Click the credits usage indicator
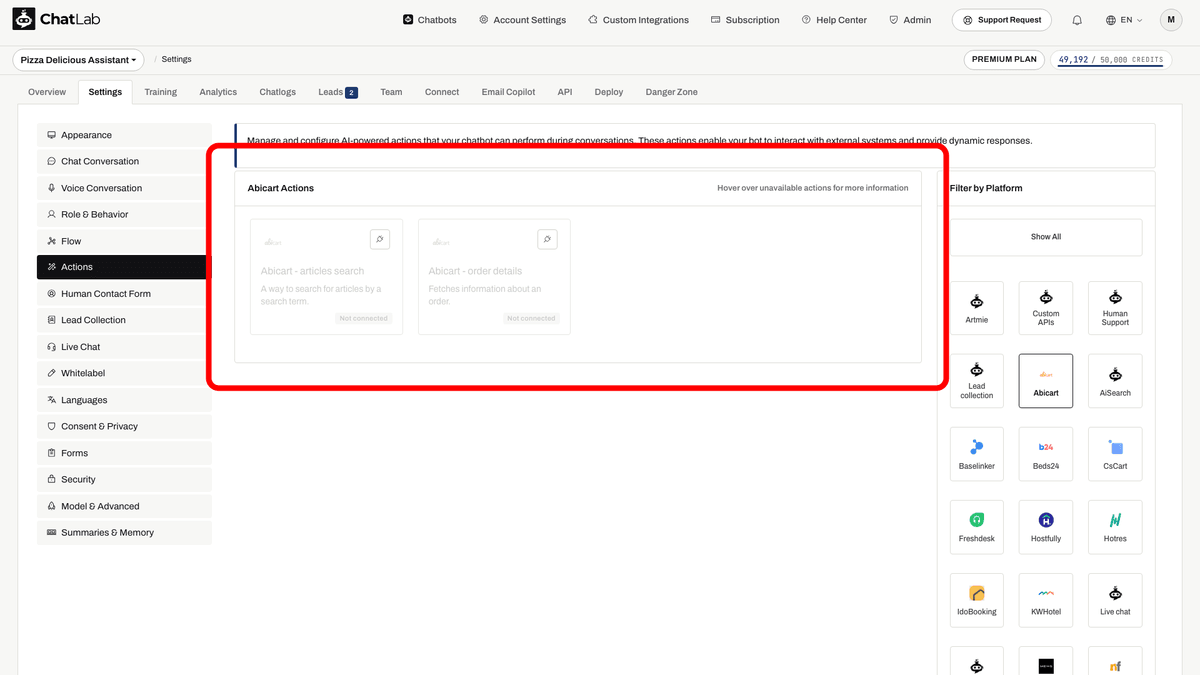1200x675 pixels. coord(1110,60)
